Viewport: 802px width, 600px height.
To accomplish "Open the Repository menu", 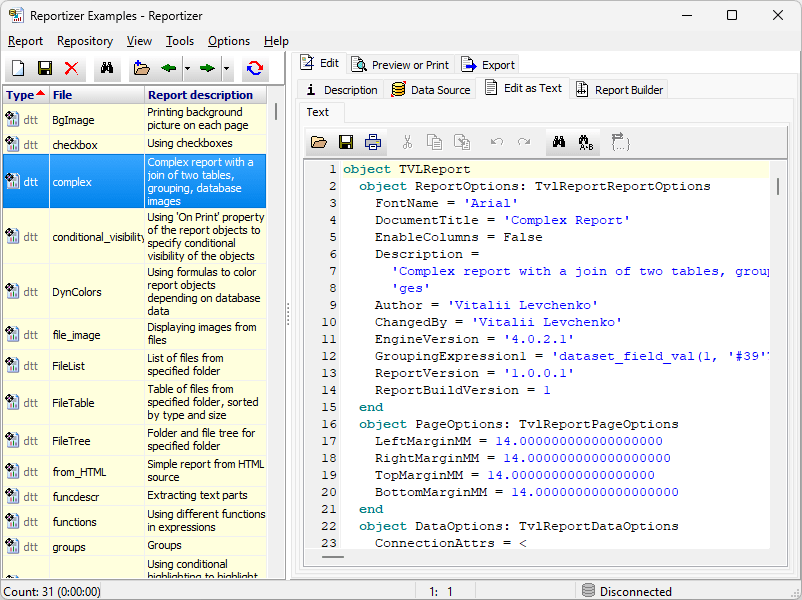I will pos(84,41).
